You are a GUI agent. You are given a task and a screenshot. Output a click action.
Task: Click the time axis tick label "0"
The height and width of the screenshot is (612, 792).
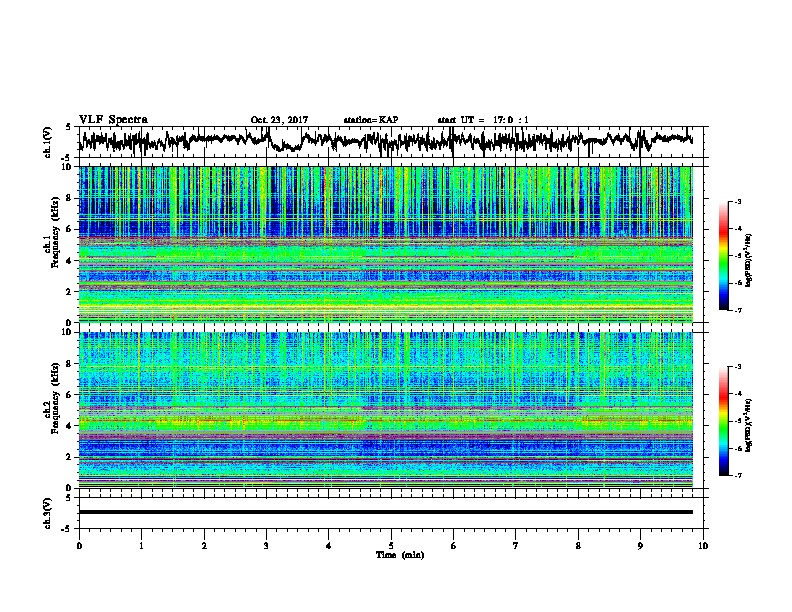(x=79, y=546)
